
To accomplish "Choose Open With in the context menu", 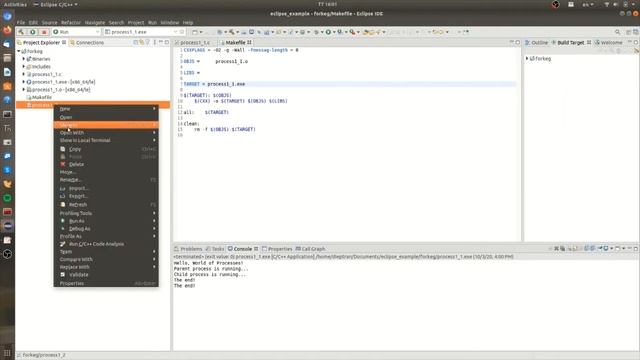I will pyautogui.click(x=106, y=133).
